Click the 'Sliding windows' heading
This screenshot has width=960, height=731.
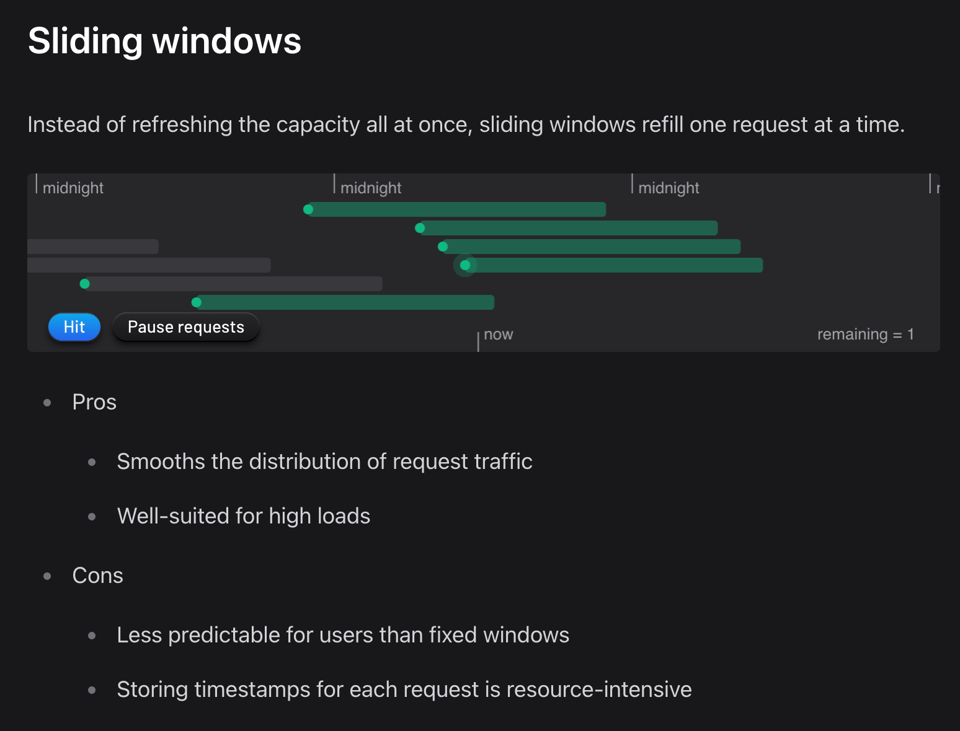[164, 41]
